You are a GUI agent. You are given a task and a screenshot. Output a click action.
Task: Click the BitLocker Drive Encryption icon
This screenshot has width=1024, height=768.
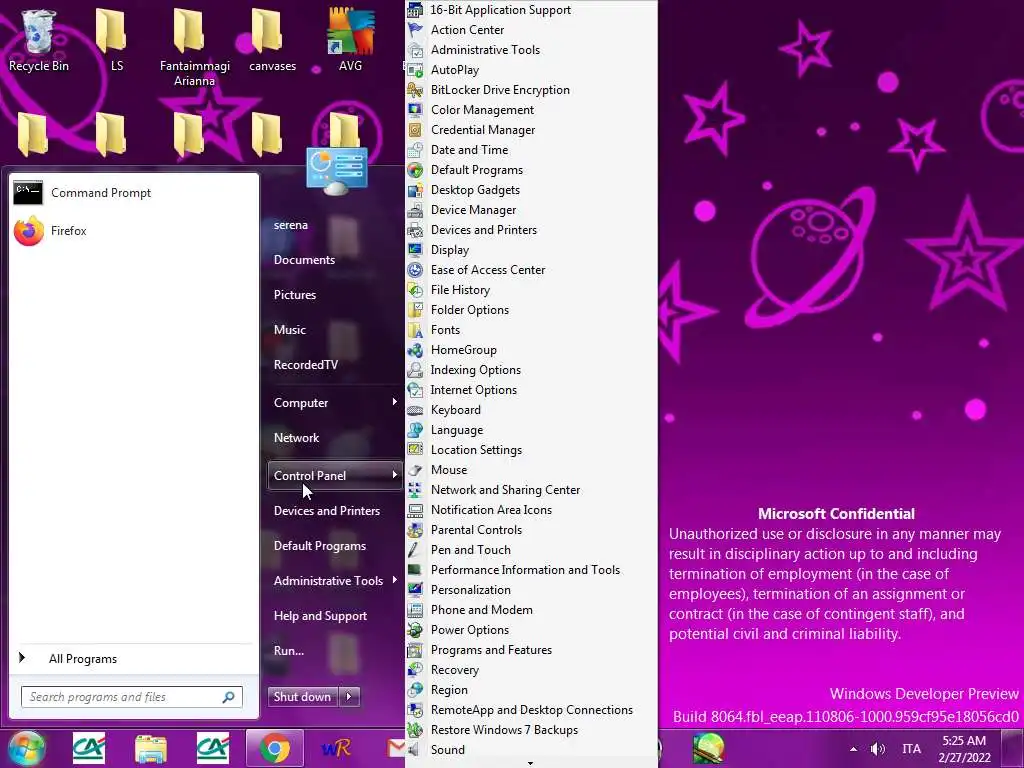click(415, 90)
